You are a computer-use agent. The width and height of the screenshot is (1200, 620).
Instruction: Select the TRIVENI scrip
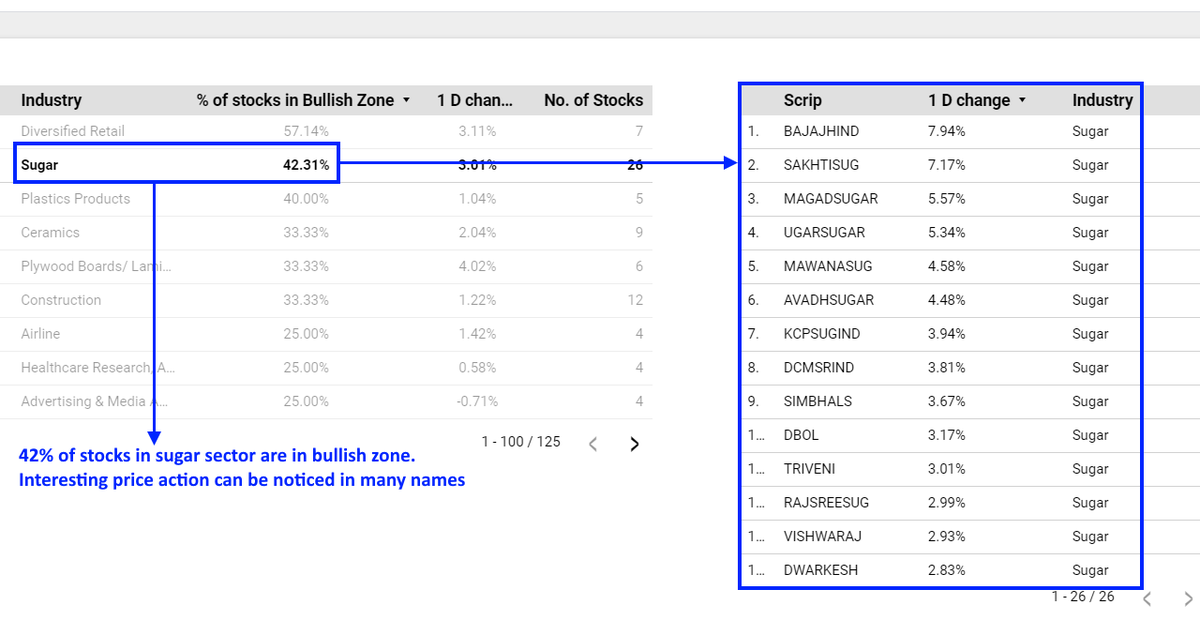click(809, 470)
